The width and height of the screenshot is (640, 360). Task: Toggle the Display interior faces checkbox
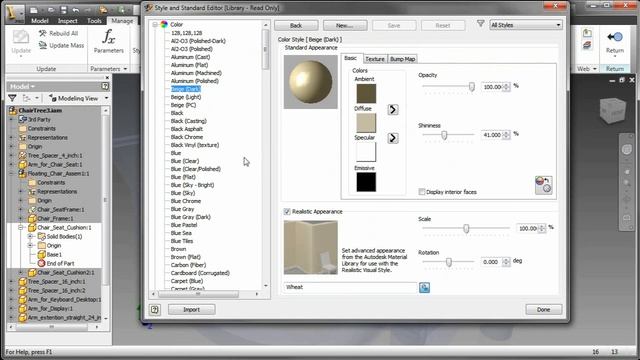[422, 192]
